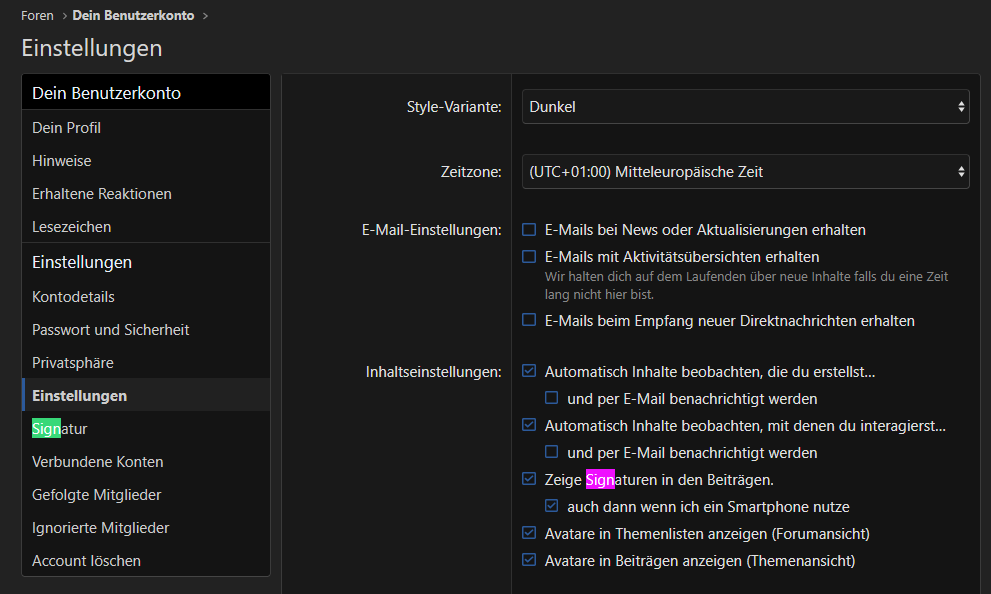
Task: Enable emails for News oder Aktualisierungen
Action: pos(530,230)
